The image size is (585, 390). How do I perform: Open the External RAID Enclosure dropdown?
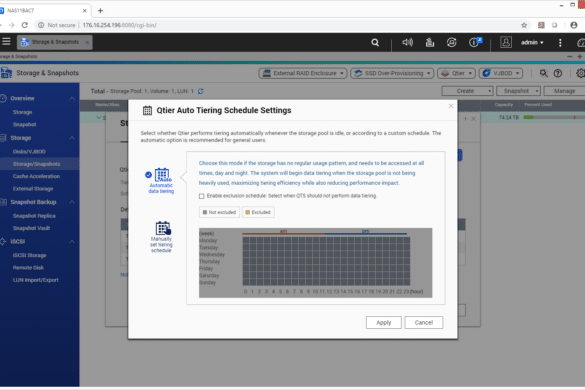click(x=303, y=73)
